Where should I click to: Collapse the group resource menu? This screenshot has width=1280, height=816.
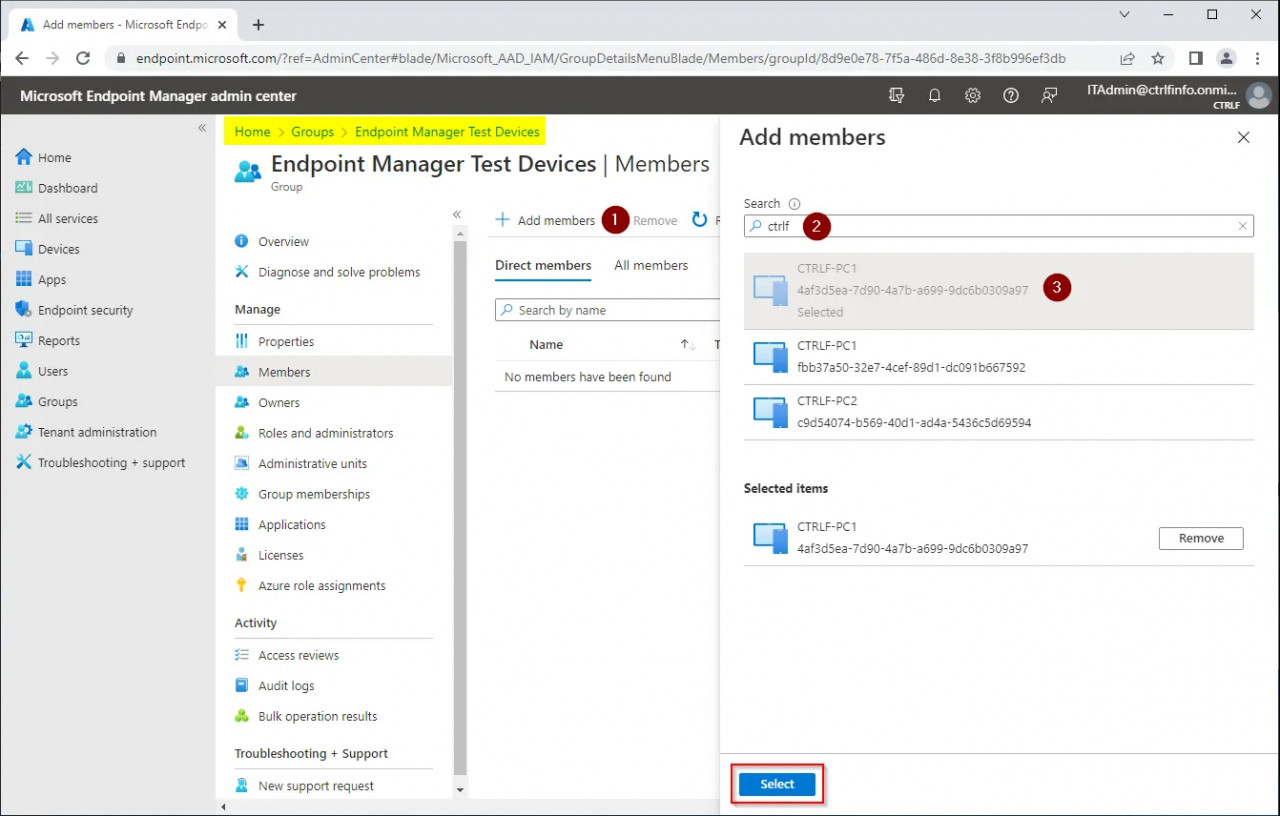click(x=457, y=214)
